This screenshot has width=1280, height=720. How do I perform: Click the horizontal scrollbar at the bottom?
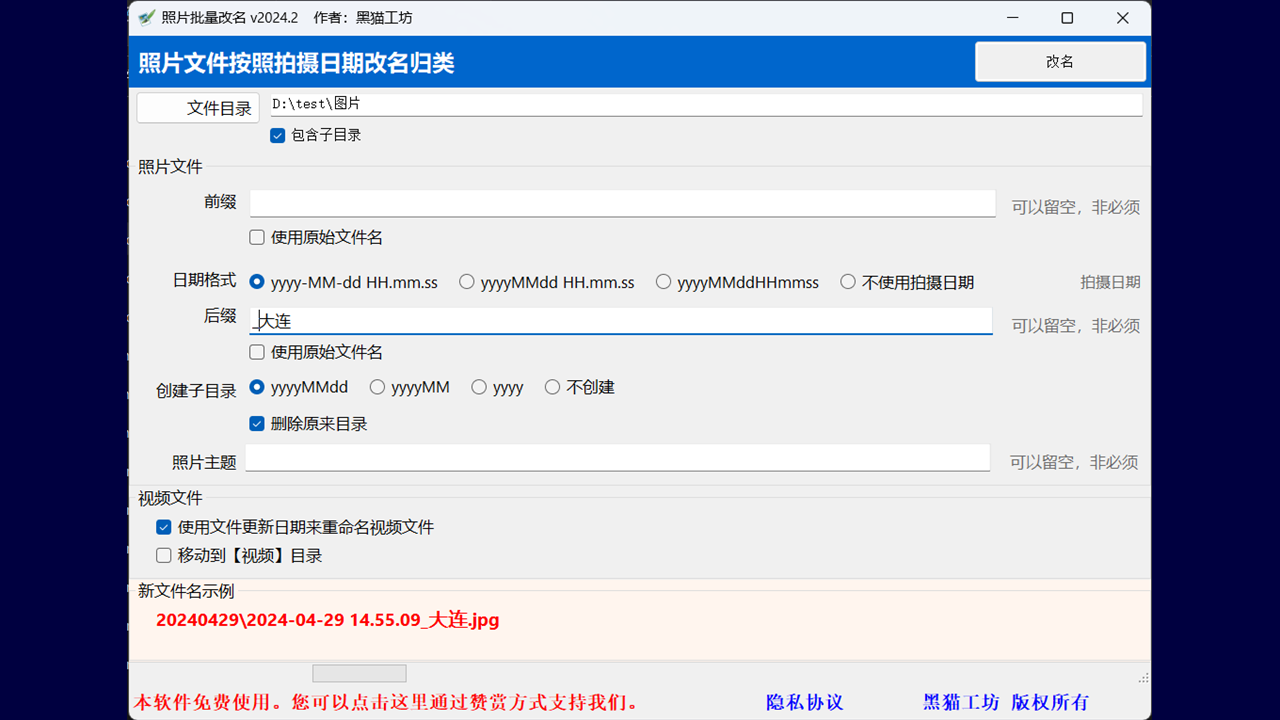pos(358,672)
